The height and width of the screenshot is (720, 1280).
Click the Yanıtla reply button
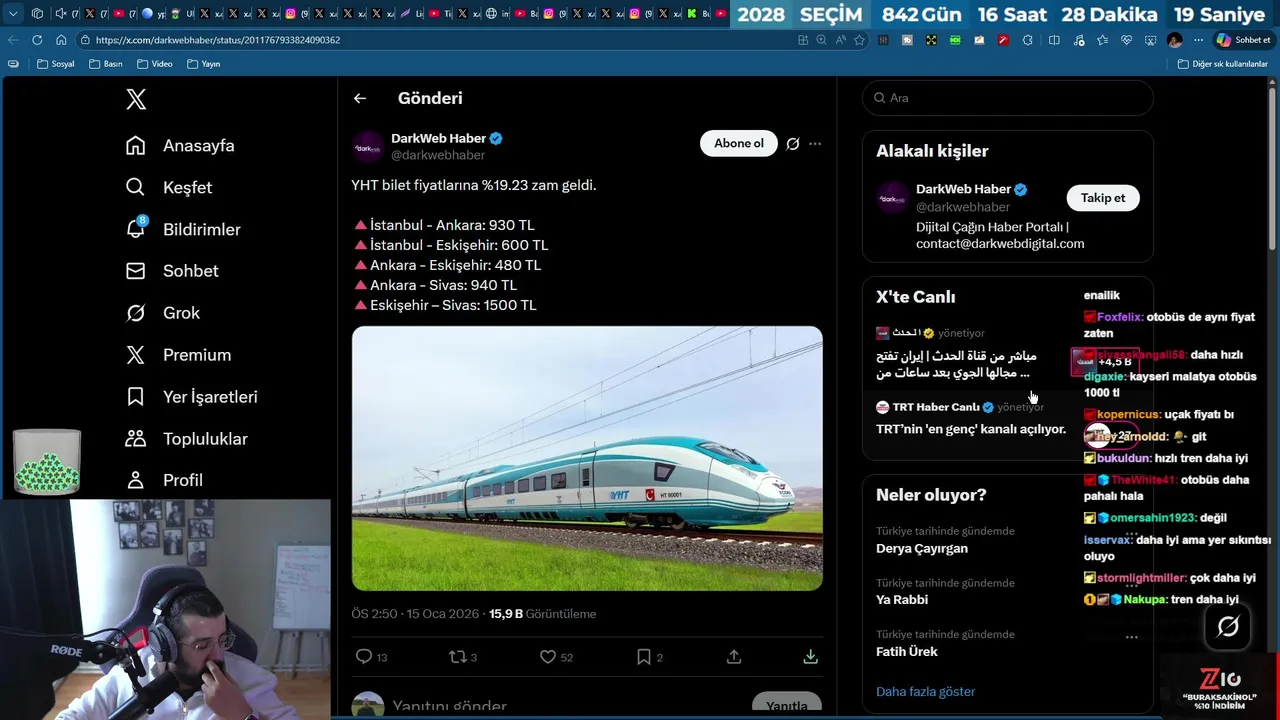point(786,705)
